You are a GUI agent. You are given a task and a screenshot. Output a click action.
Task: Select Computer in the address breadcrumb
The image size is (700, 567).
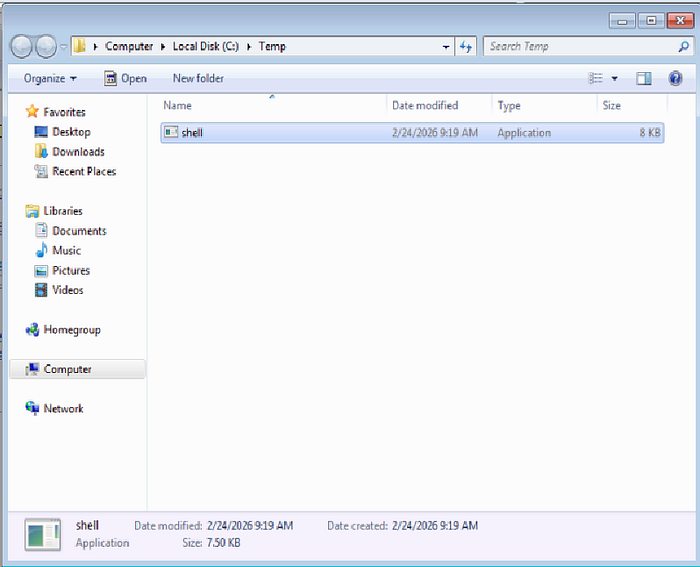pyautogui.click(x=129, y=46)
